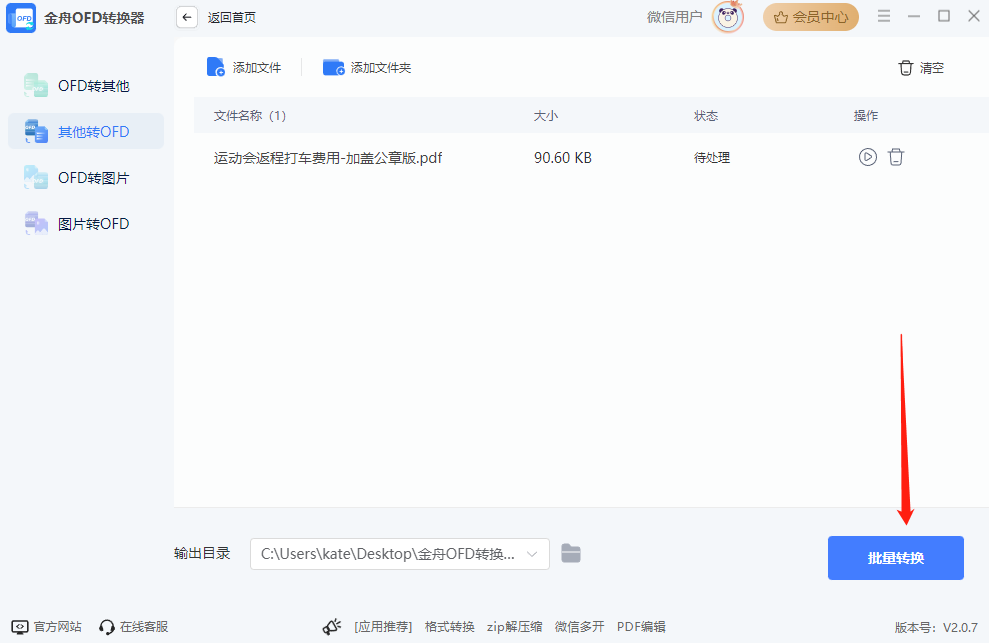Click 添加文件 to add a file
The image size is (989, 643).
coord(244,68)
